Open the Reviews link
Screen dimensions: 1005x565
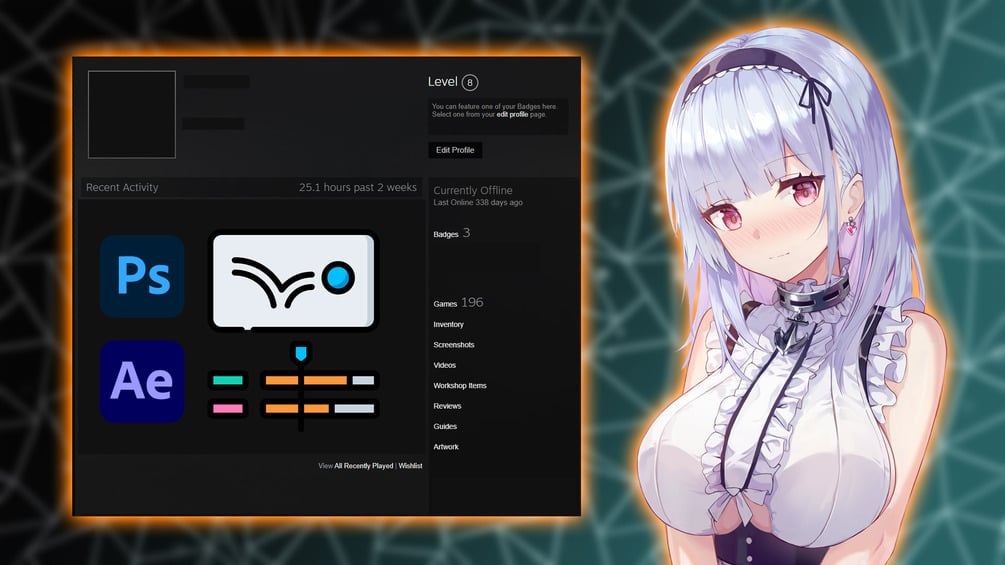[x=447, y=406]
